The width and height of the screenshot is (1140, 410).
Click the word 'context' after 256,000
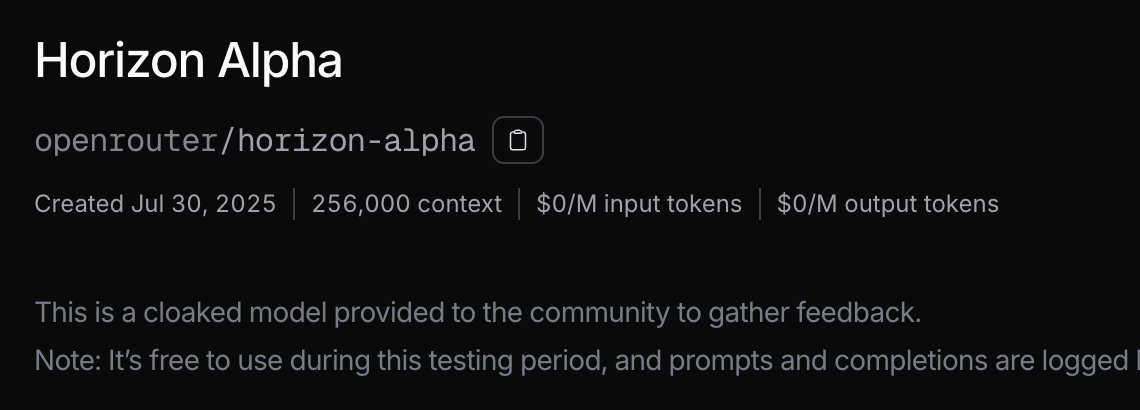click(459, 204)
